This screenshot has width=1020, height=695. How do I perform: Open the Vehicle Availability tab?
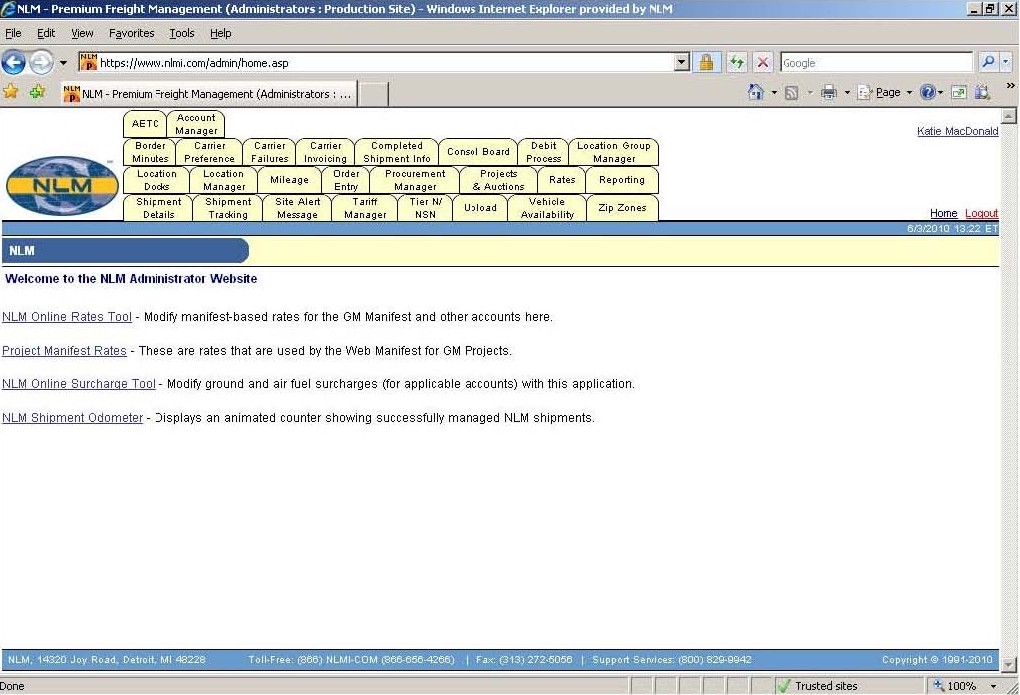(547, 208)
